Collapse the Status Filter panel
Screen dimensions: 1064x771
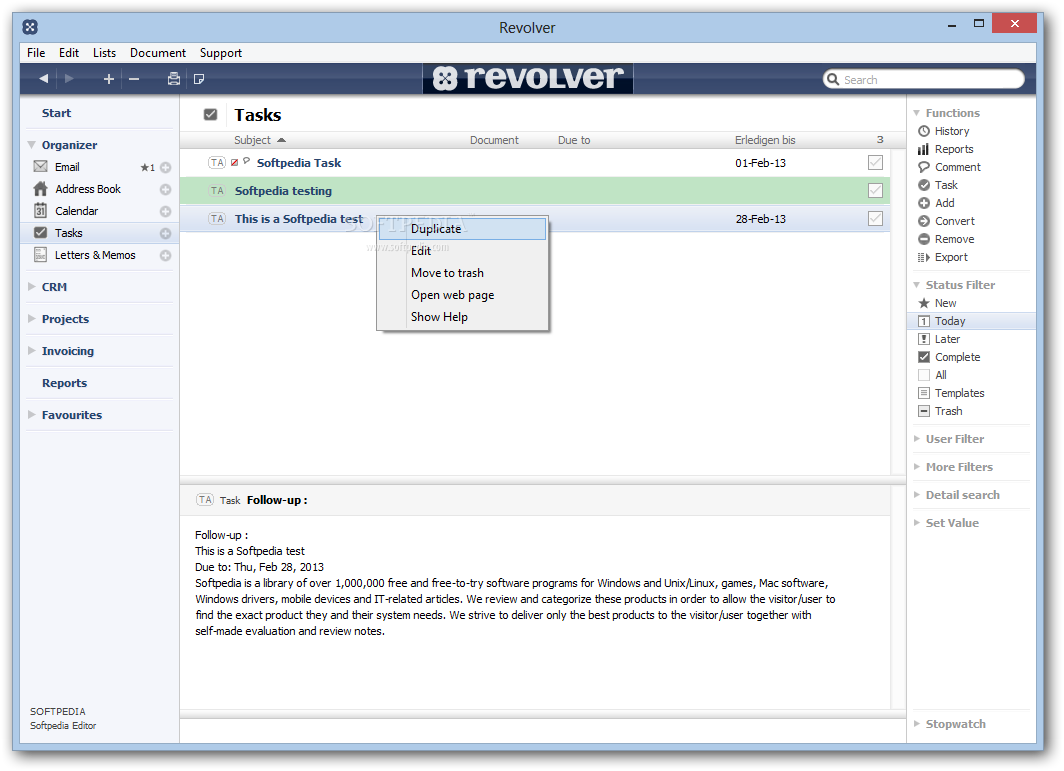point(917,285)
